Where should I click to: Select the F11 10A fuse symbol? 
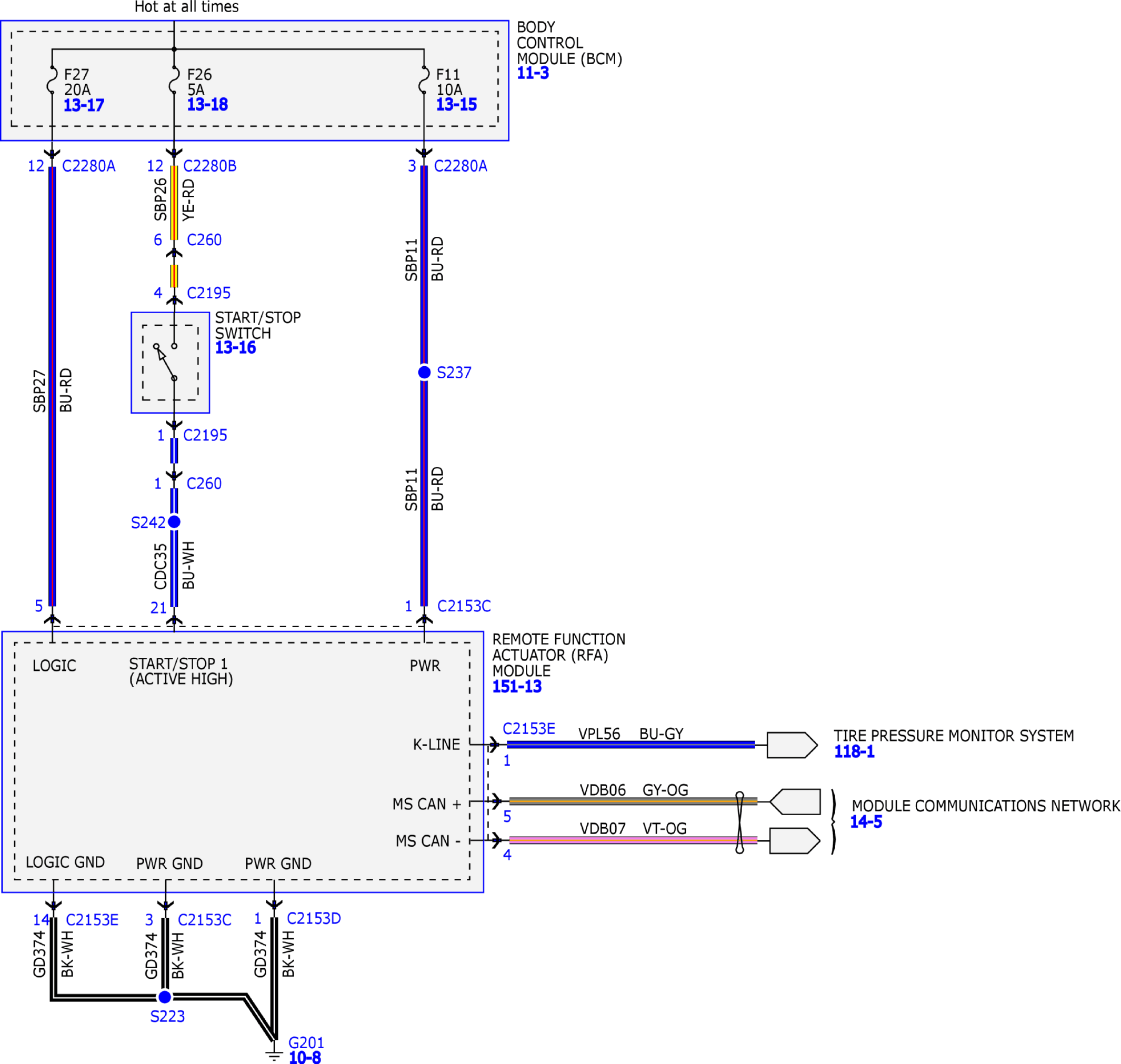424,80
